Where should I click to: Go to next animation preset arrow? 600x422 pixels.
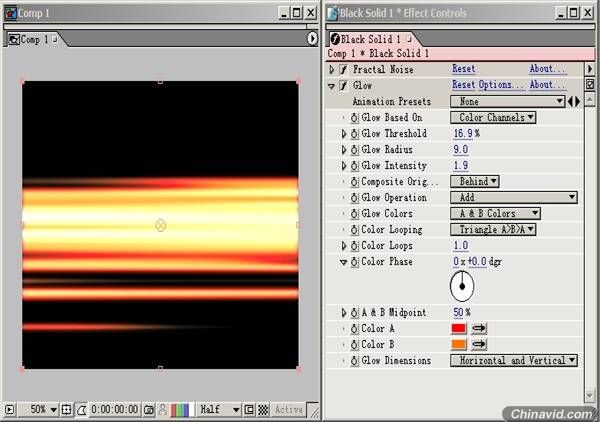577,101
